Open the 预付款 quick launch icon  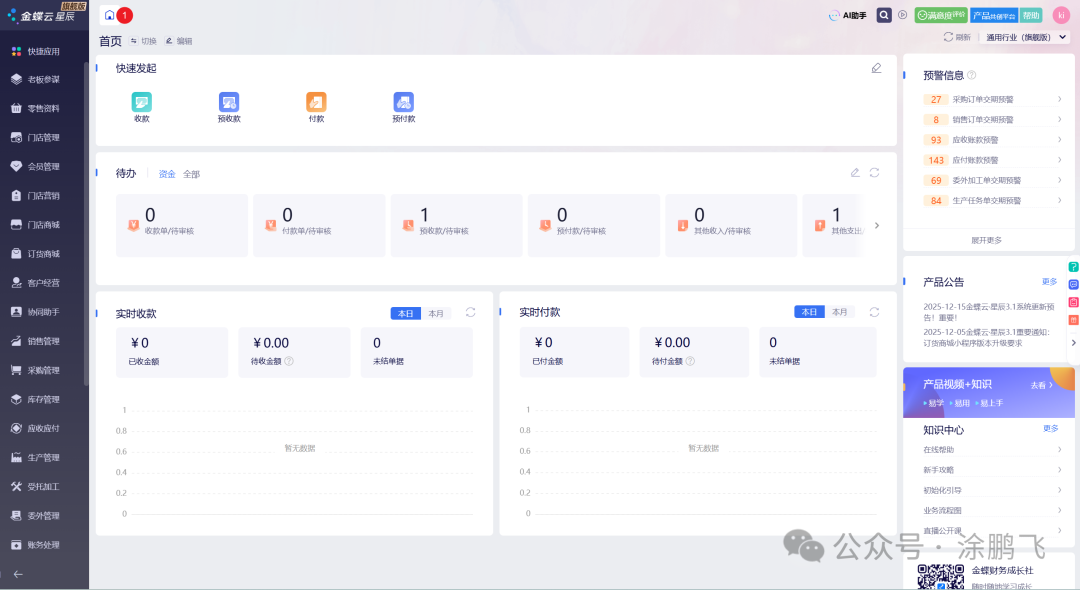point(403,102)
